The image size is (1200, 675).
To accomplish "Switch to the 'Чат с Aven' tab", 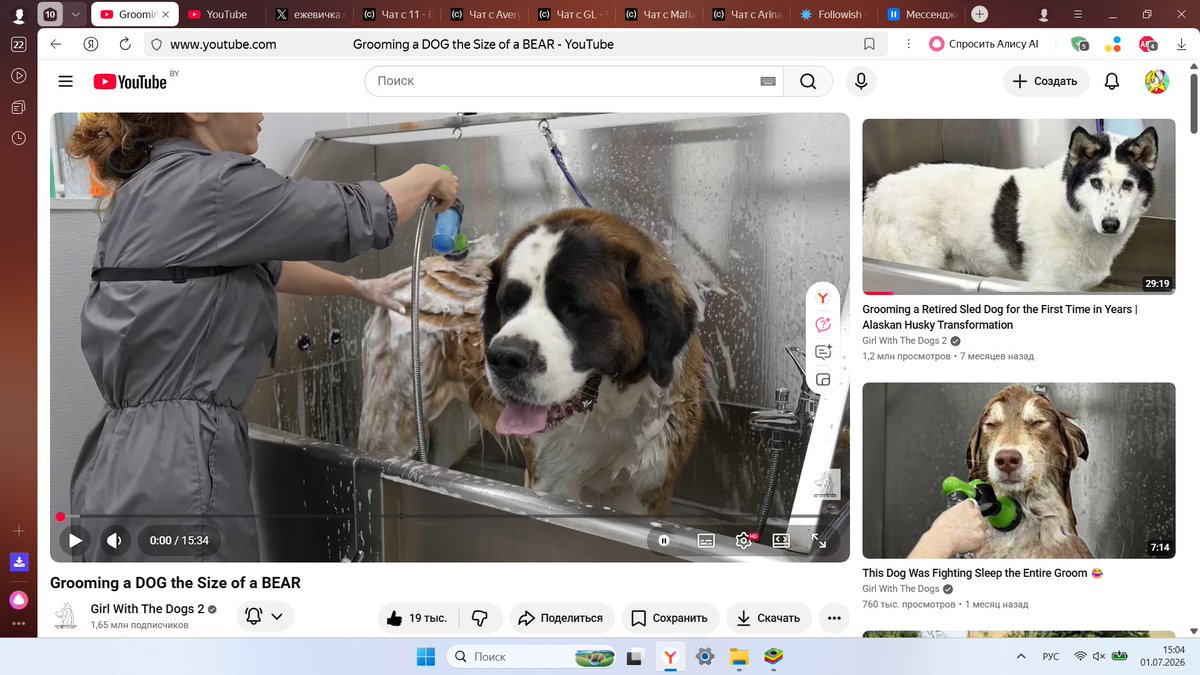I will pyautogui.click(x=485, y=14).
